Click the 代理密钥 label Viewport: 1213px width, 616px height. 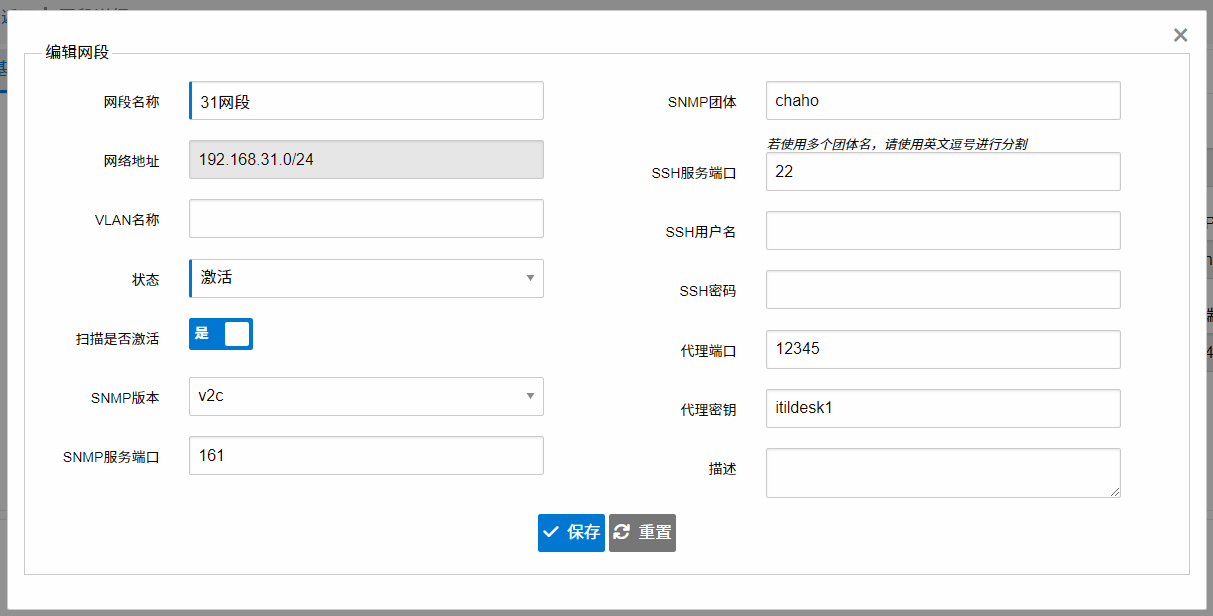(708, 410)
